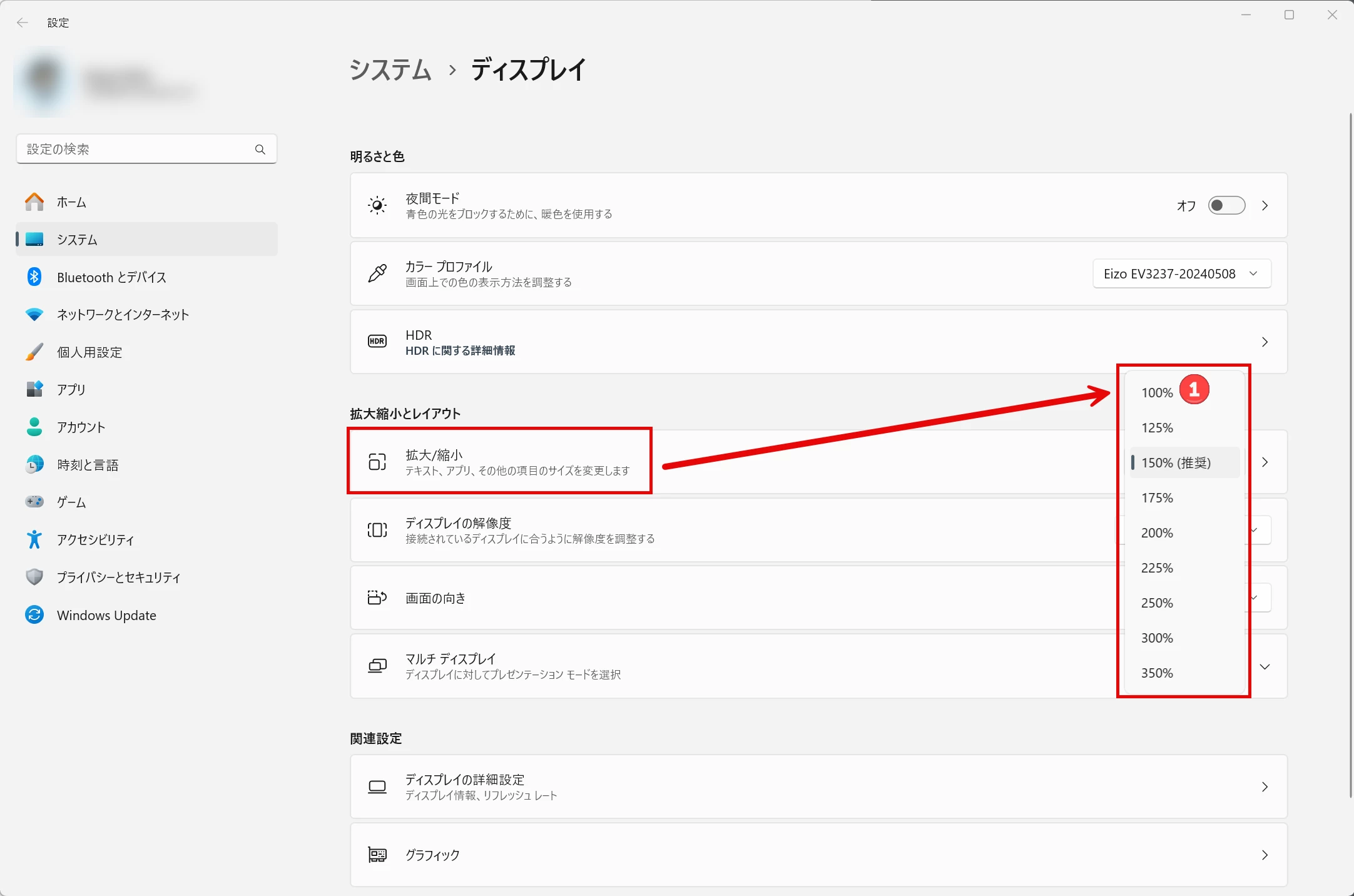The width and height of the screenshot is (1354, 896).
Task: Open night light settings chevron
Action: click(1265, 205)
